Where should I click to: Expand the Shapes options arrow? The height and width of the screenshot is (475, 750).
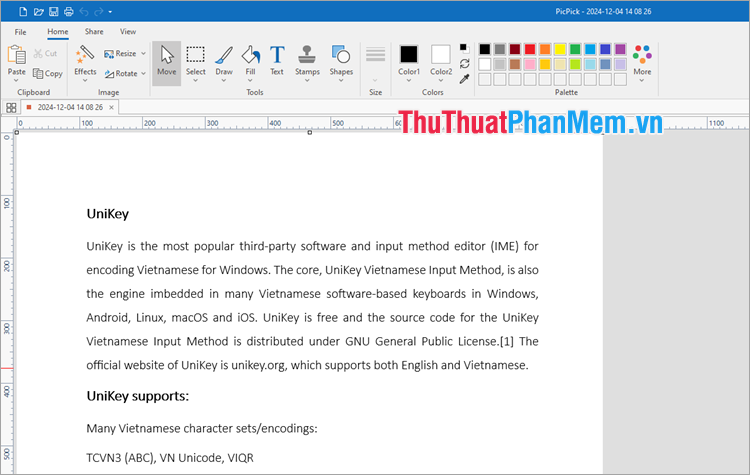pyautogui.click(x=341, y=80)
